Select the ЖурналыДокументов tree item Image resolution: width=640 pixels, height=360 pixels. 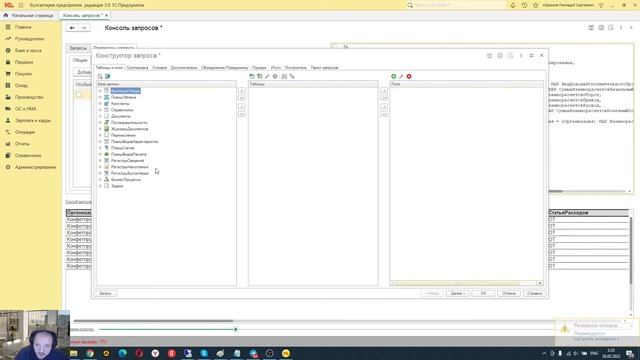pyautogui.click(x=129, y=129)
